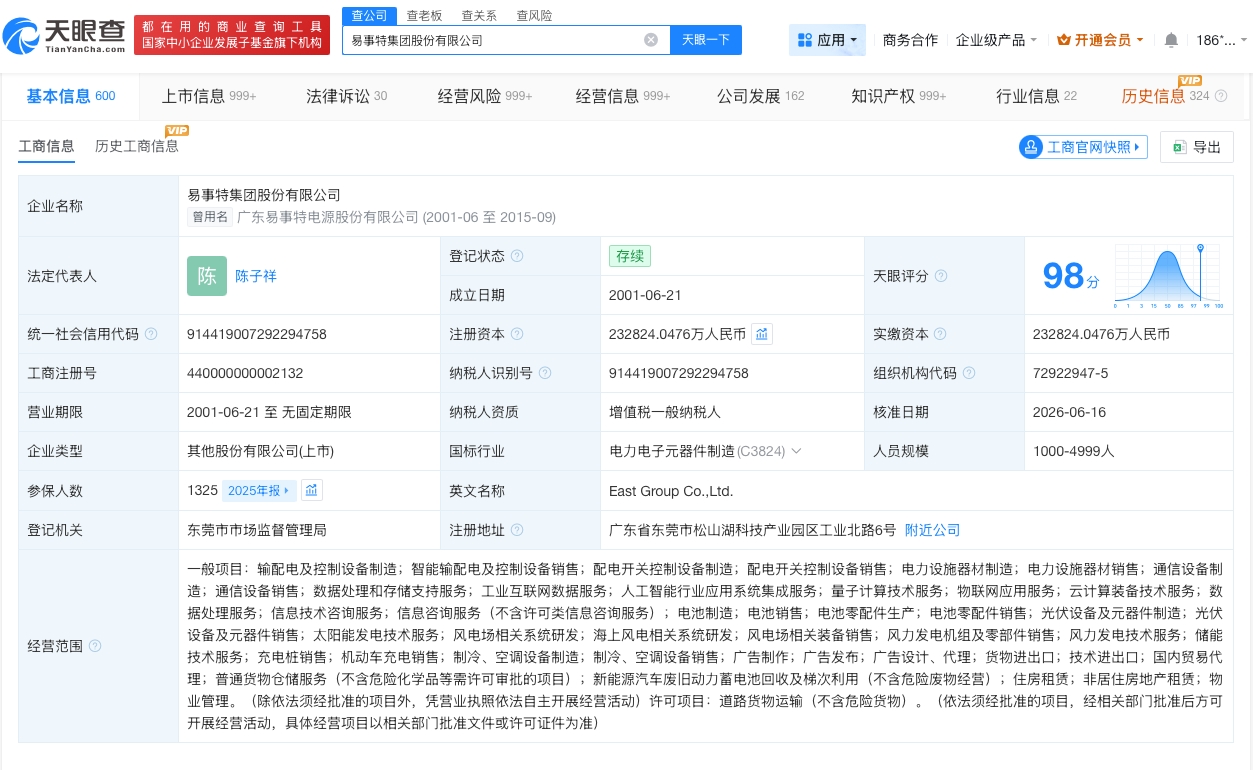Viewport: 1253px width, 770px height.
Task: Switch to 查老板 search tab
Action: [x=424, y=15]
